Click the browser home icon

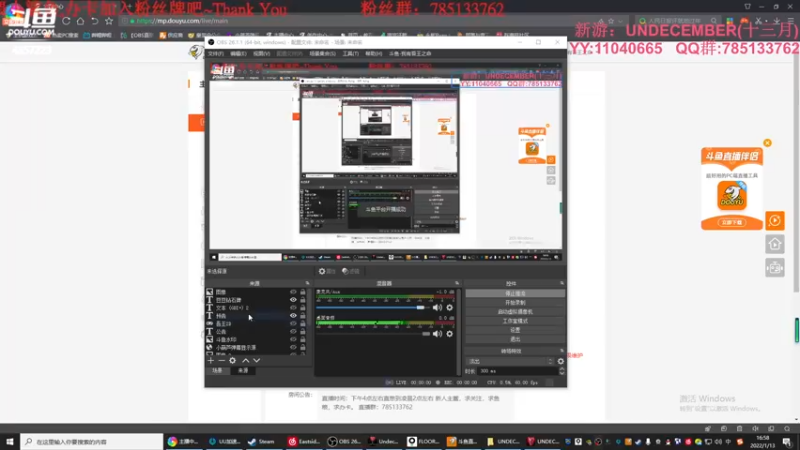(x=80, y=21)
